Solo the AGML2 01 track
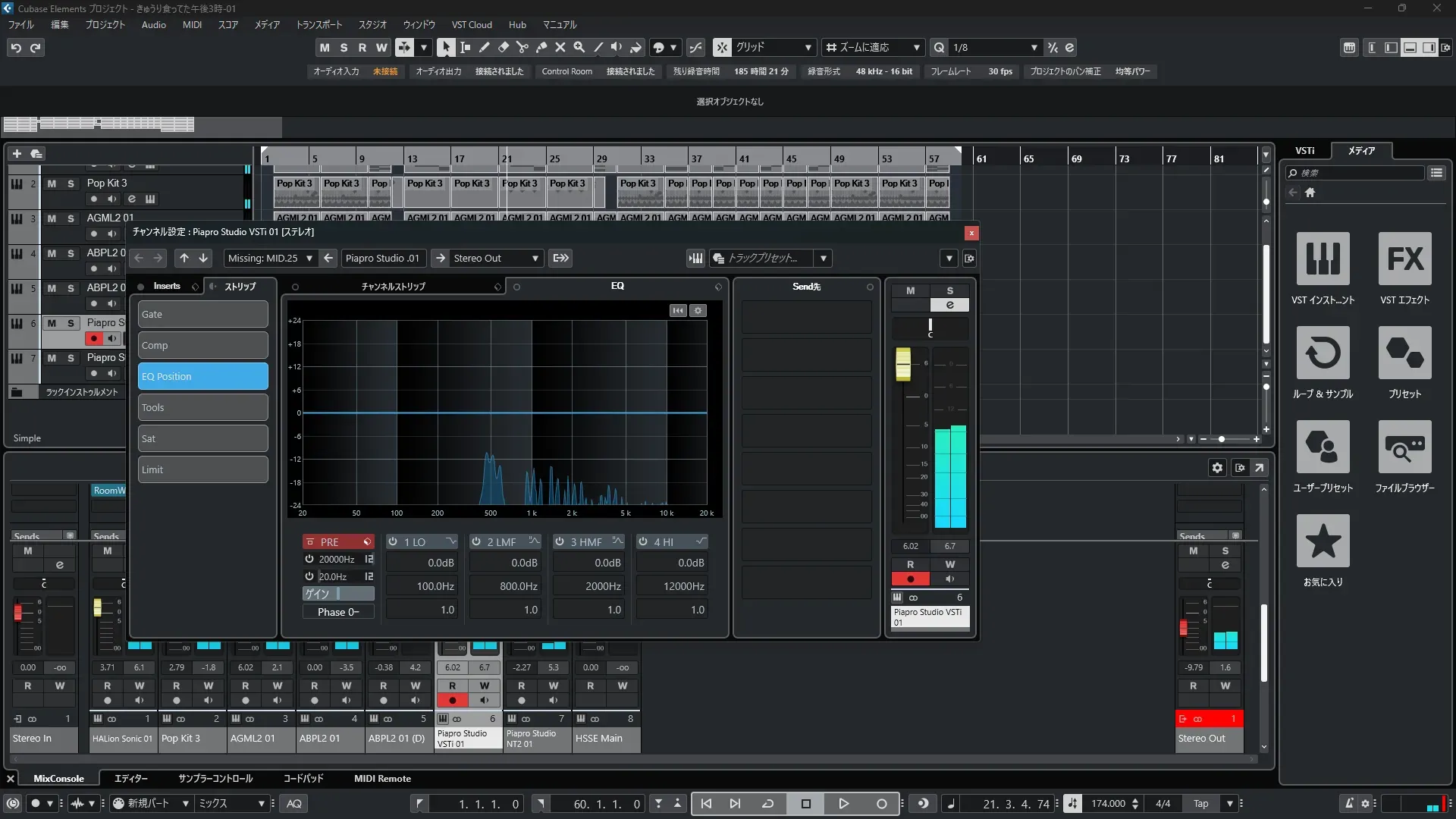1456x819 pixels. coord(71,218)
